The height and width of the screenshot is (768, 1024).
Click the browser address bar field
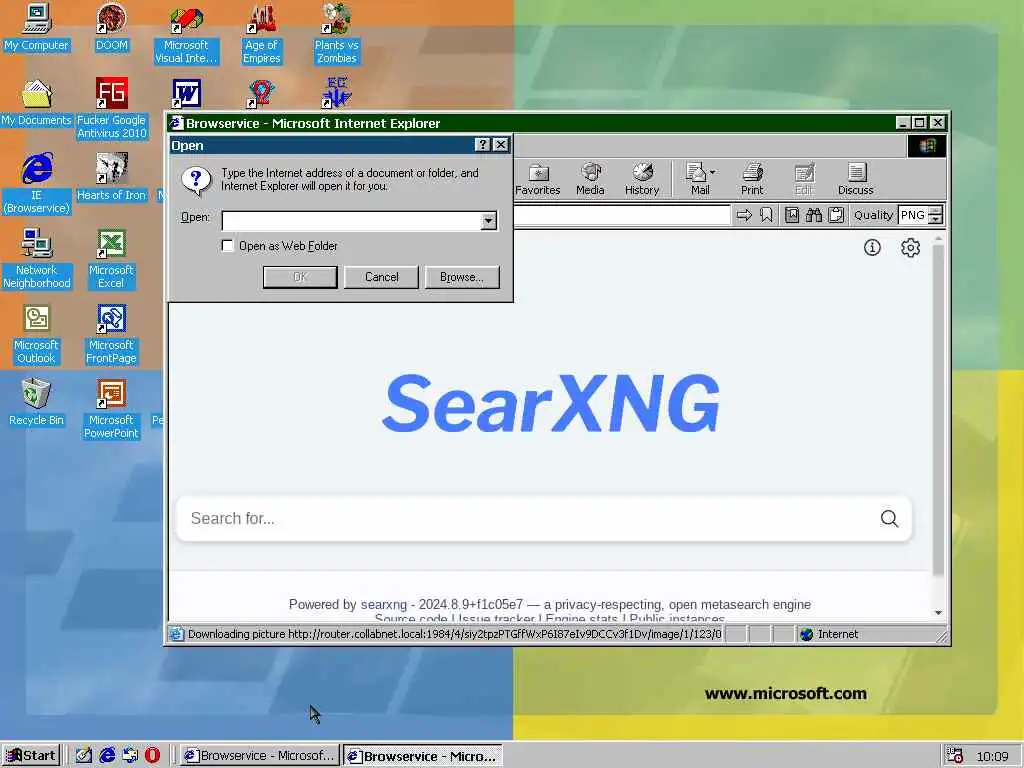click(x=622, y=215)
